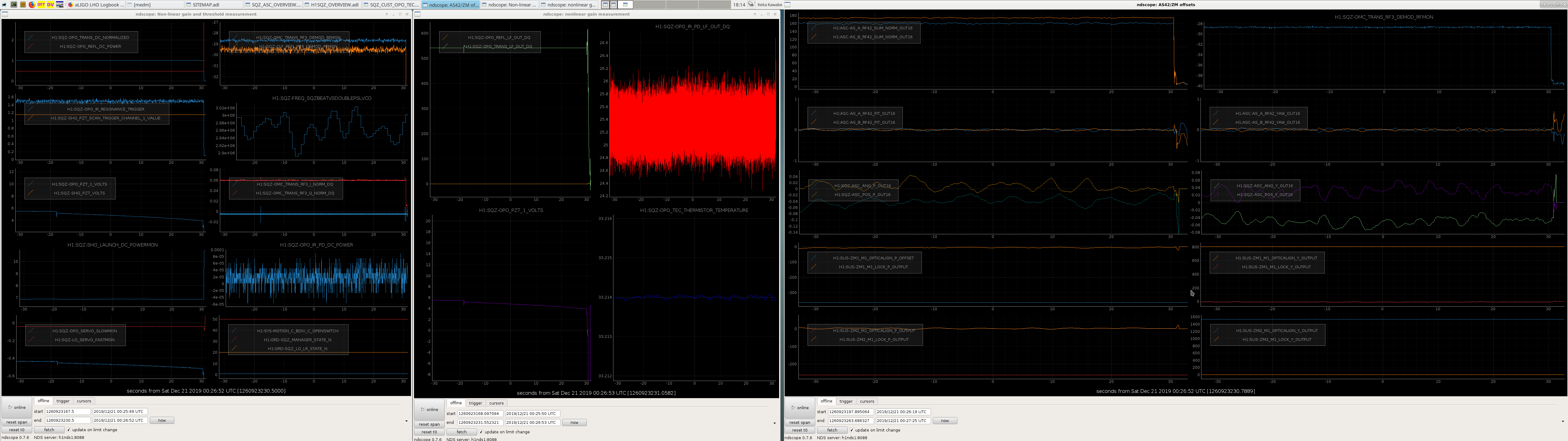
Task: Launch the DTT diagnostic tool icon
Action: 41,4
